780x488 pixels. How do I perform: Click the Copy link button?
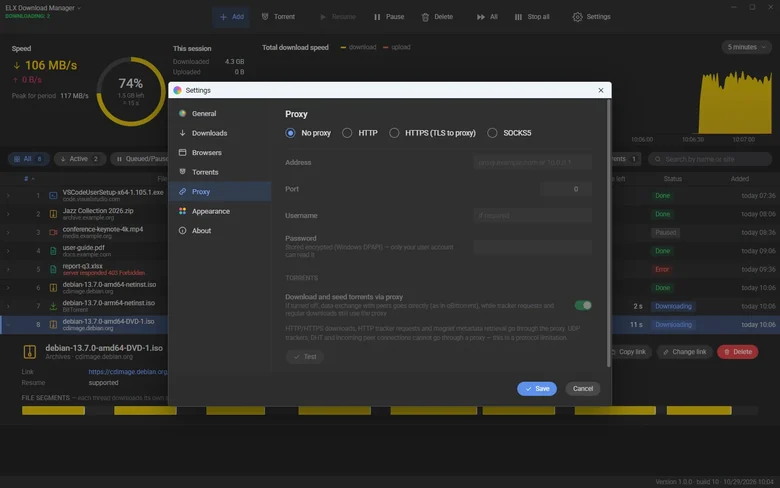click(629, 352)
